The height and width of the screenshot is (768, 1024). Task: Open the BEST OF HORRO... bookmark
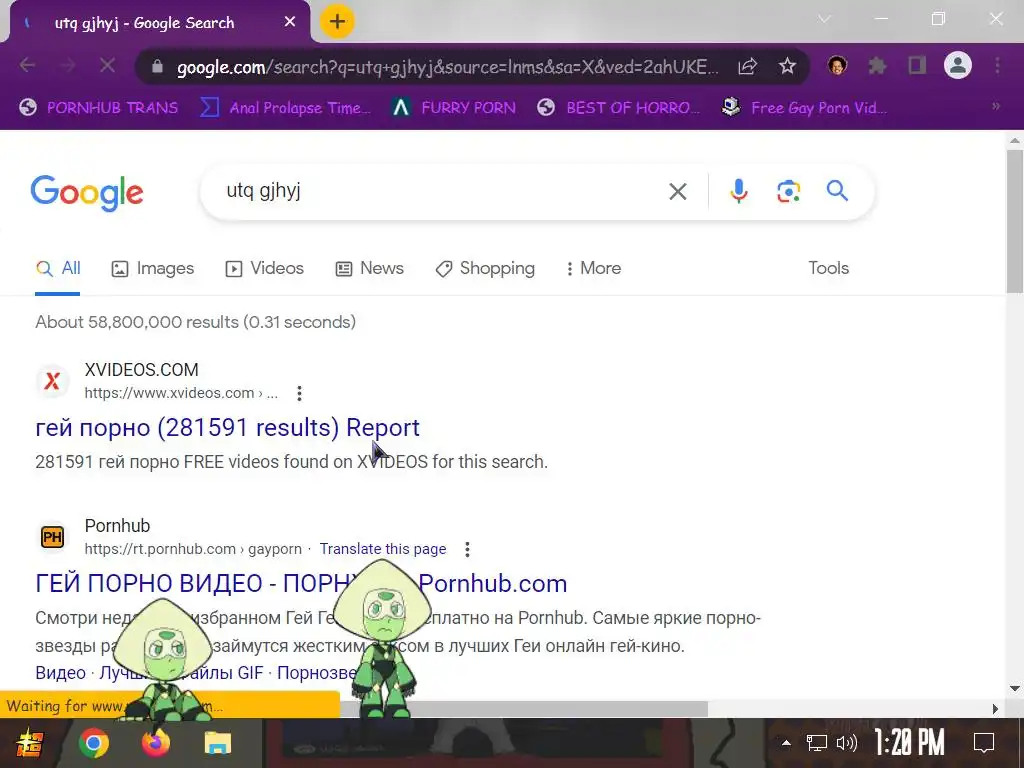coord(618,107)
